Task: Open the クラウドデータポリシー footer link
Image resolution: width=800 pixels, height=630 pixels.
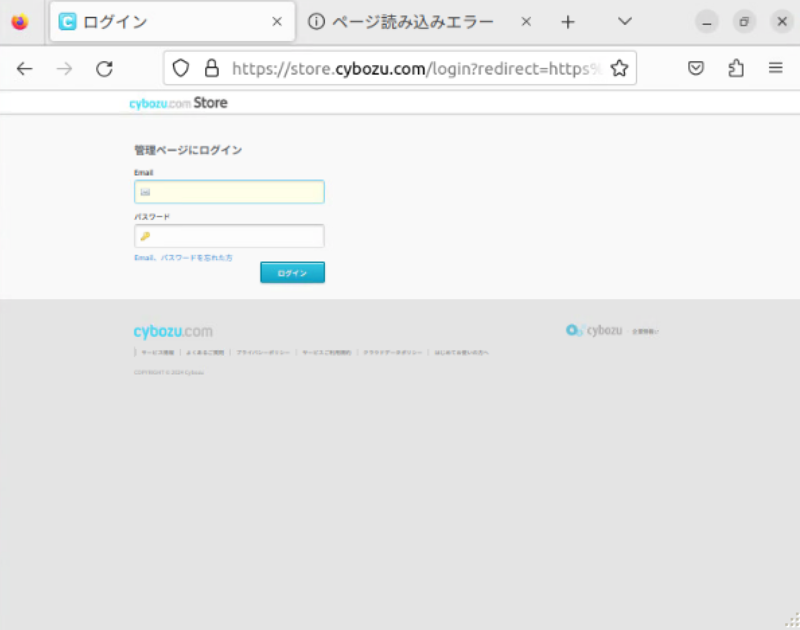Action: click(x=393, y=352)
